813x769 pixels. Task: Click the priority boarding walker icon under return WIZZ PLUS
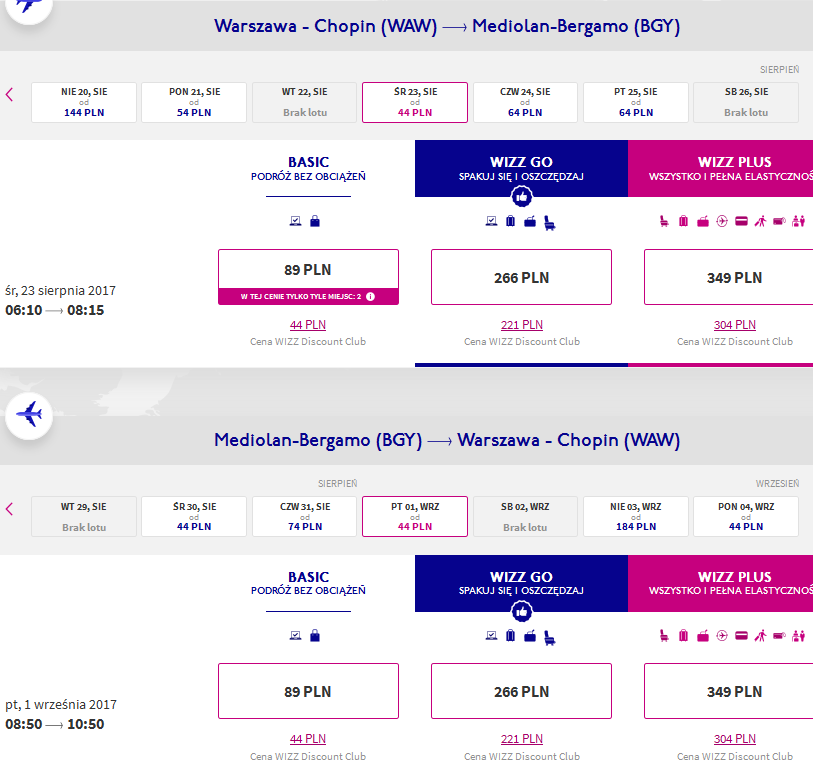tap(760, 636)
